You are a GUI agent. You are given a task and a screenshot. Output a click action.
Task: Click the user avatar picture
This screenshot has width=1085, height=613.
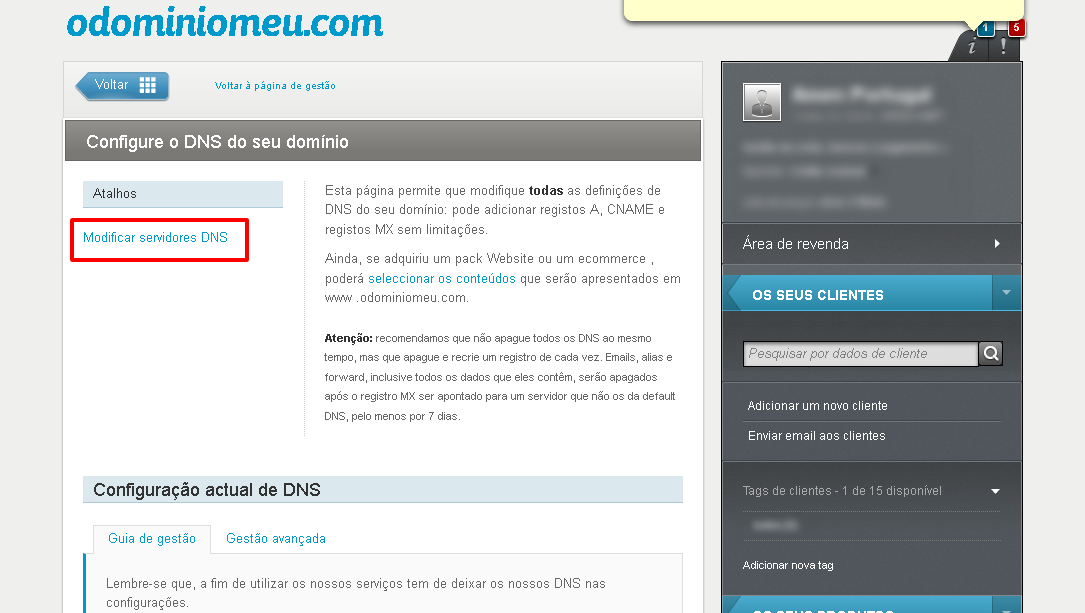point(762,102)
